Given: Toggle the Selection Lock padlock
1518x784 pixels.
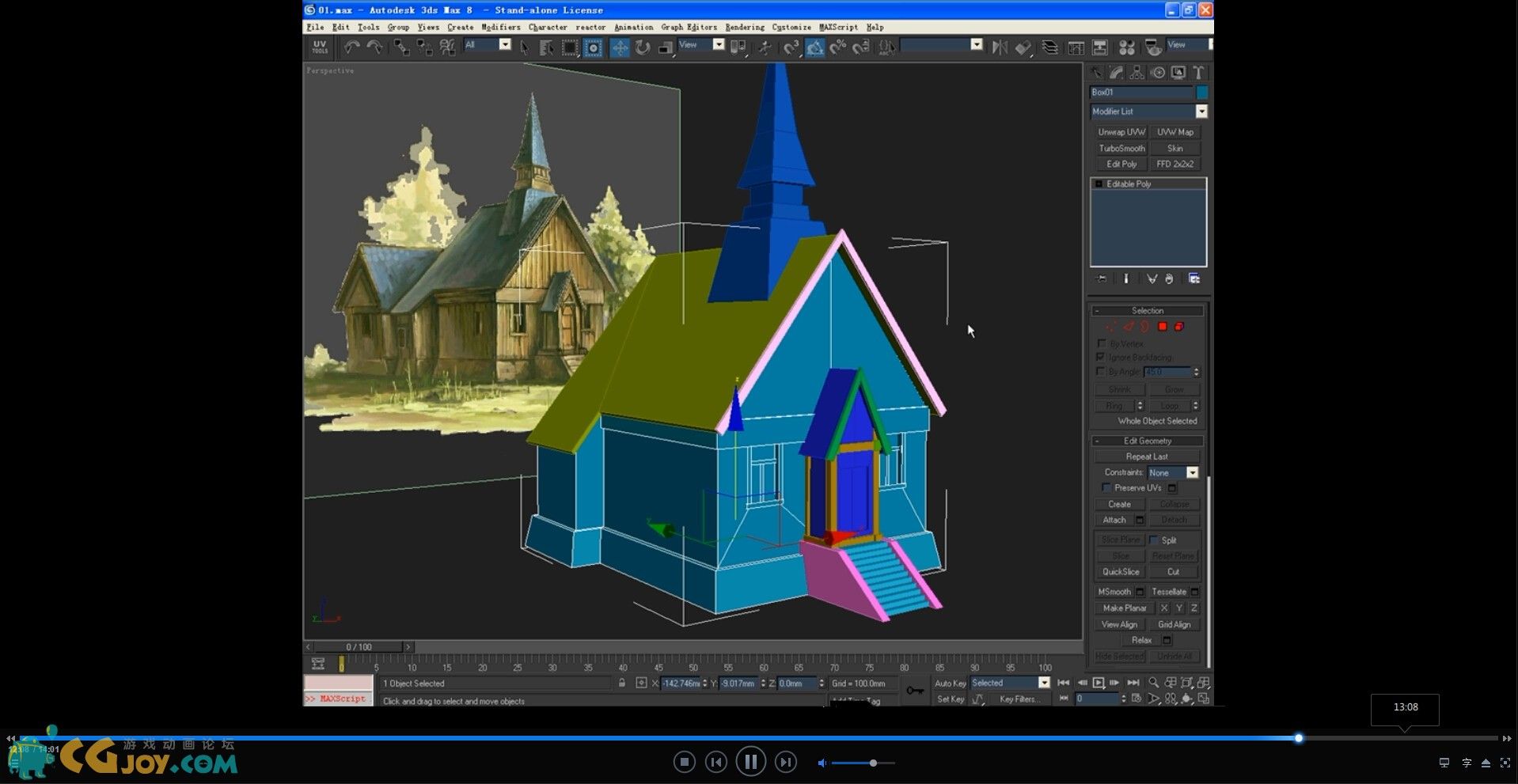Looking at the screenshot, I should point(622,683).
